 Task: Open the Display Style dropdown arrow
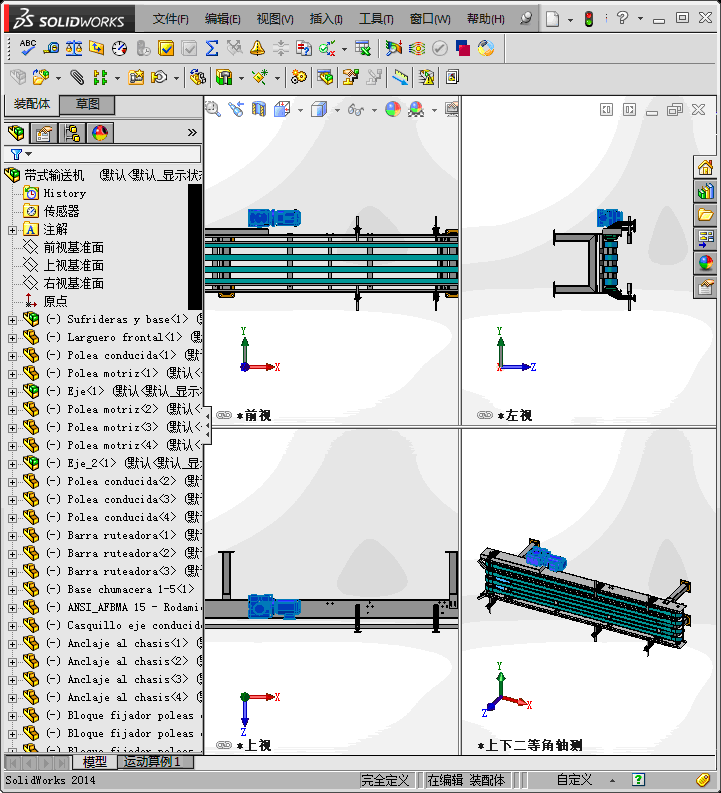pyautogui.click(x=337, y=110)
